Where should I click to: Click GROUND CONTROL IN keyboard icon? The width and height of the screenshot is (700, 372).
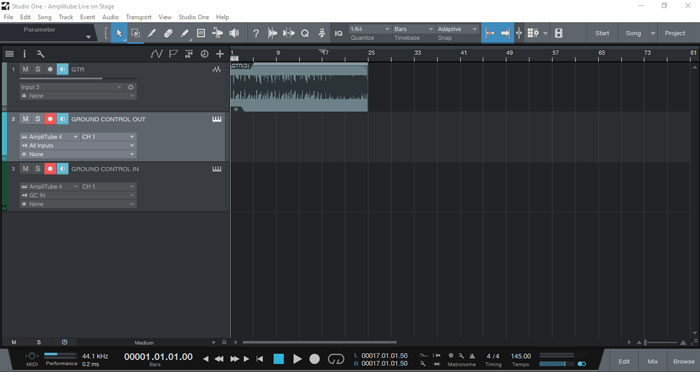[217, 169]
